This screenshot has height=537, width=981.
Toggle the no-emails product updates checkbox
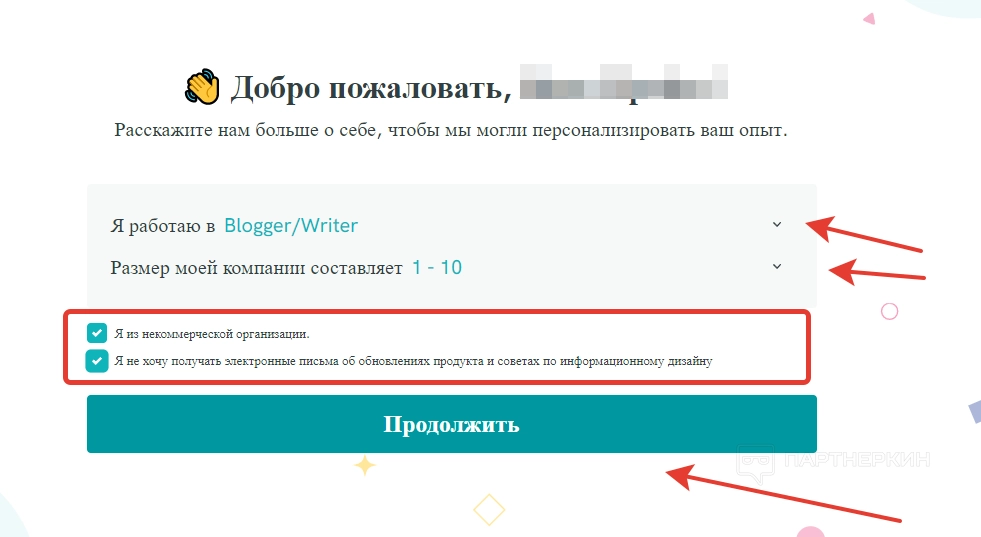click(x=97, y=361)
